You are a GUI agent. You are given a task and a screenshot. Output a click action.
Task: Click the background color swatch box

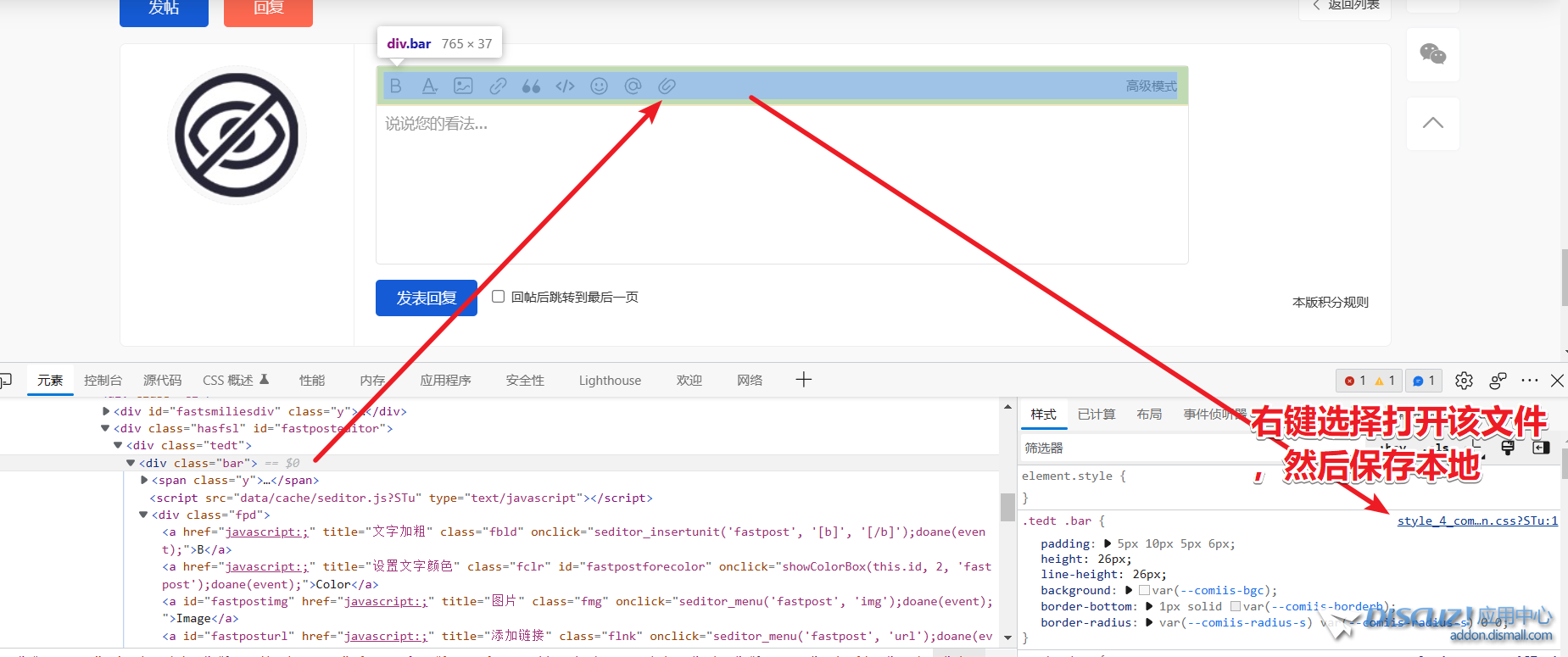pos(1144,591)
